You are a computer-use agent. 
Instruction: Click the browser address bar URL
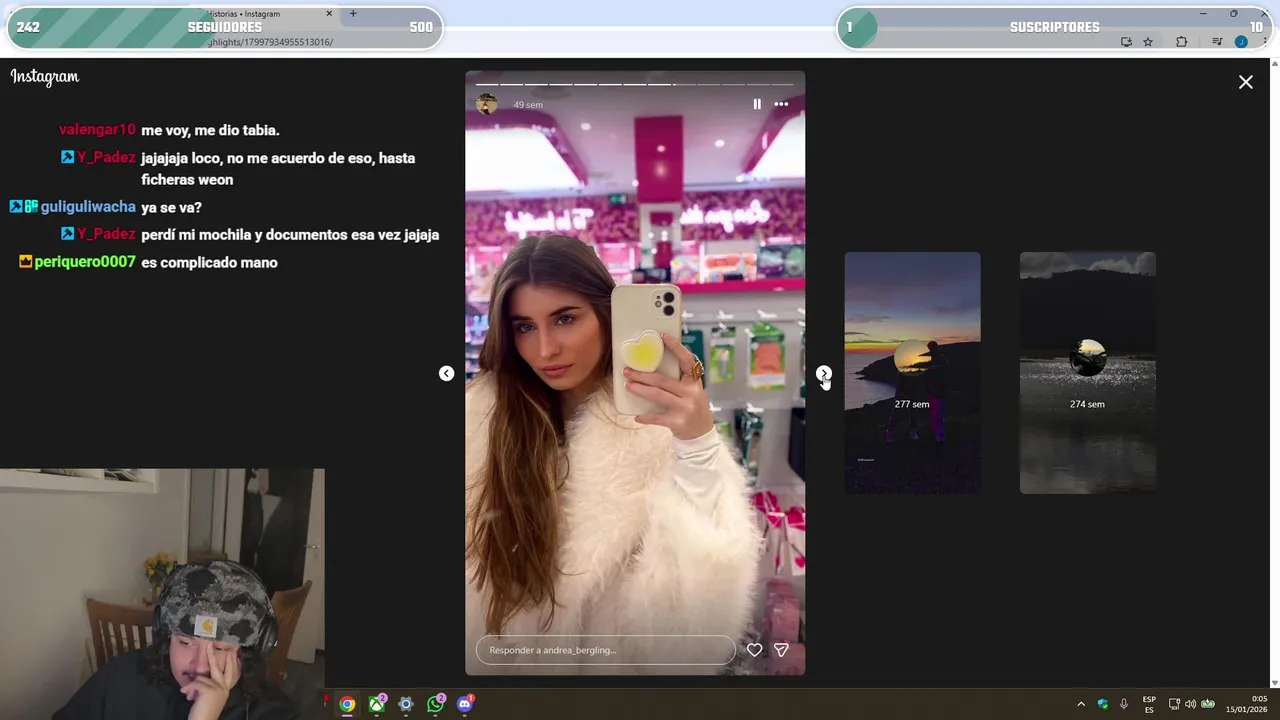(270, 42)
